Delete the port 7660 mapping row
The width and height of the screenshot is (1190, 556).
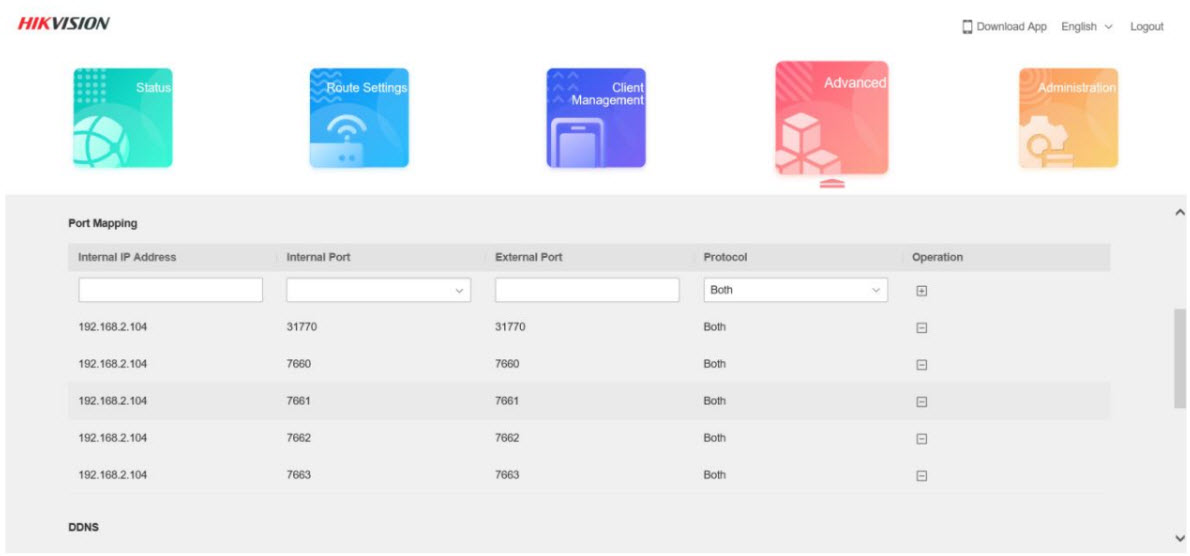(x=922, y=365)
